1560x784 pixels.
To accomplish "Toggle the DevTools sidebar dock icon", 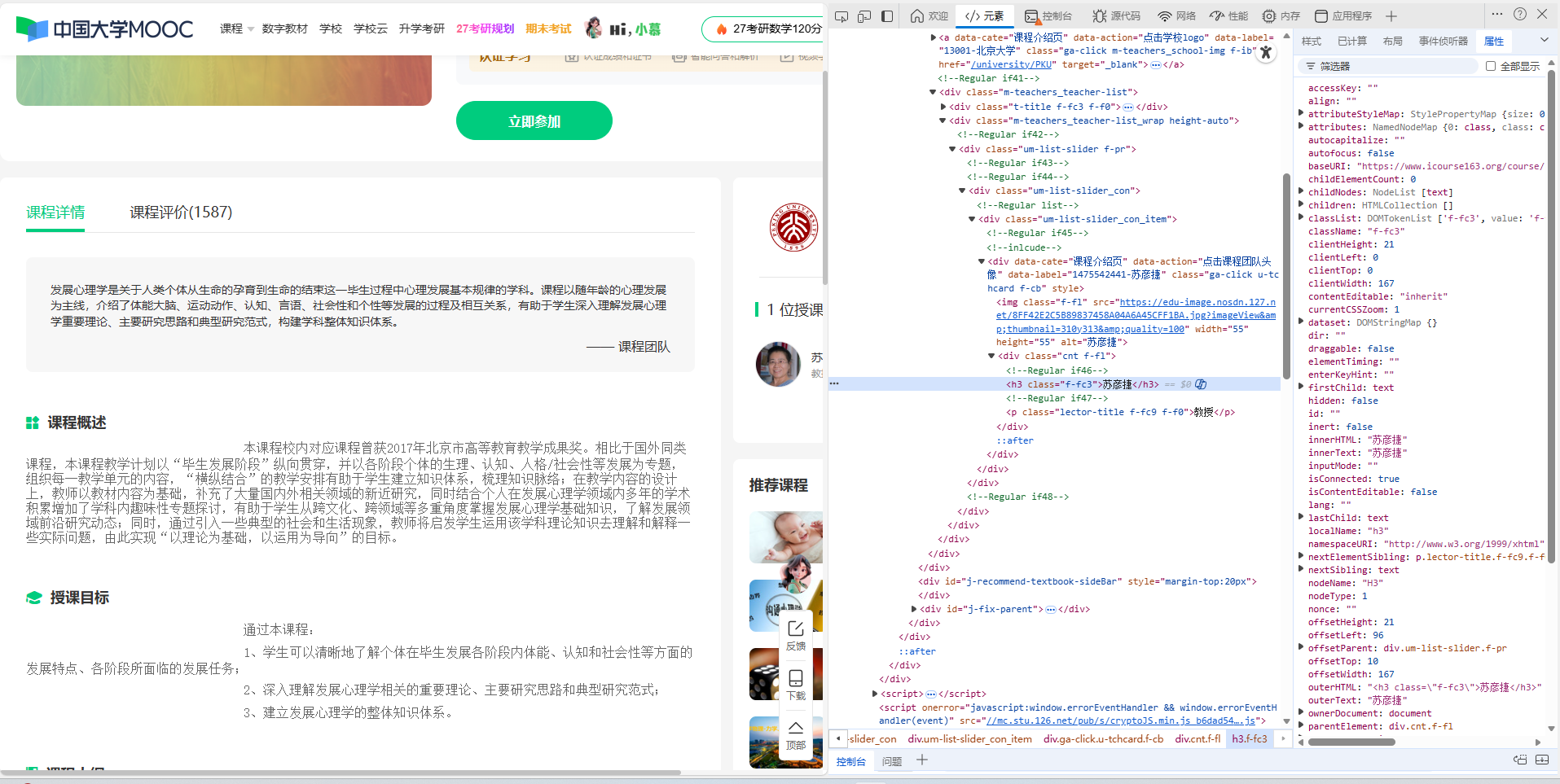I will (887, 15).
